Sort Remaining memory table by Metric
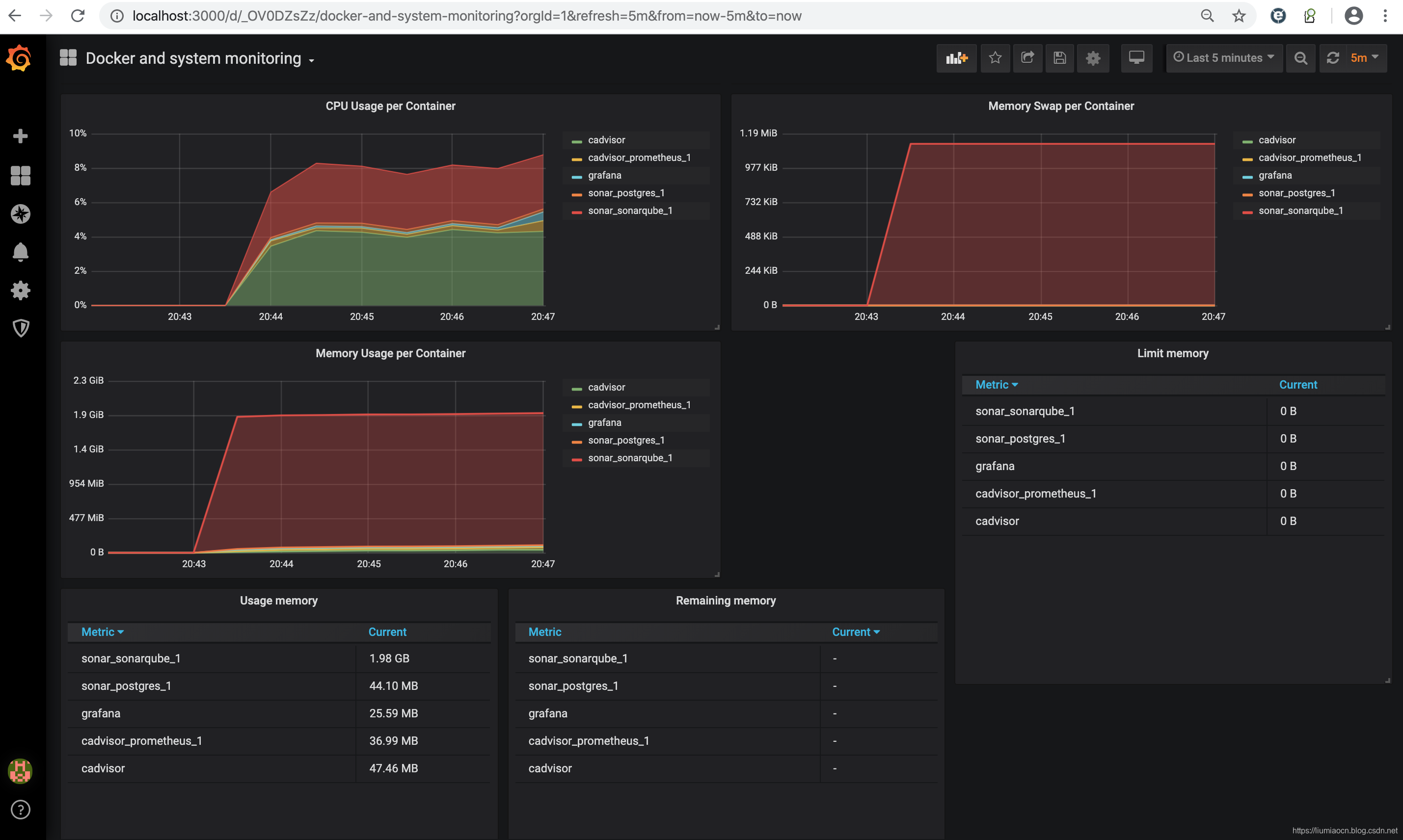The width and height of the screenshot is (1403, 840). click(545, 632)
